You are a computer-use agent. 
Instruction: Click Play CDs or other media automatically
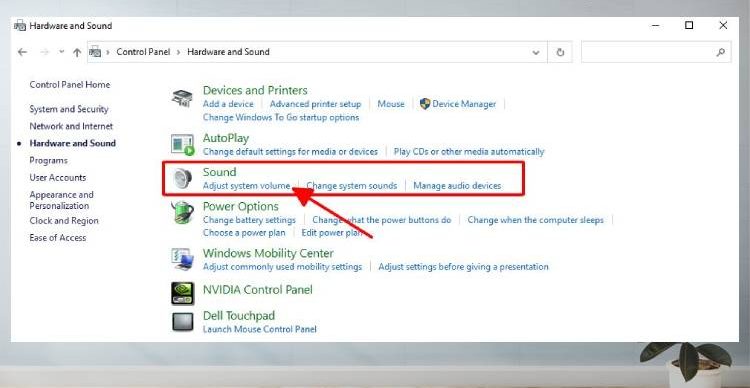(469, 152)
